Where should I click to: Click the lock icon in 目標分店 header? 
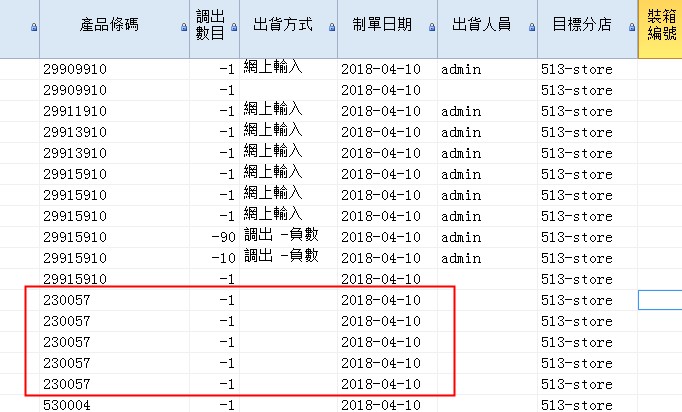629,29
